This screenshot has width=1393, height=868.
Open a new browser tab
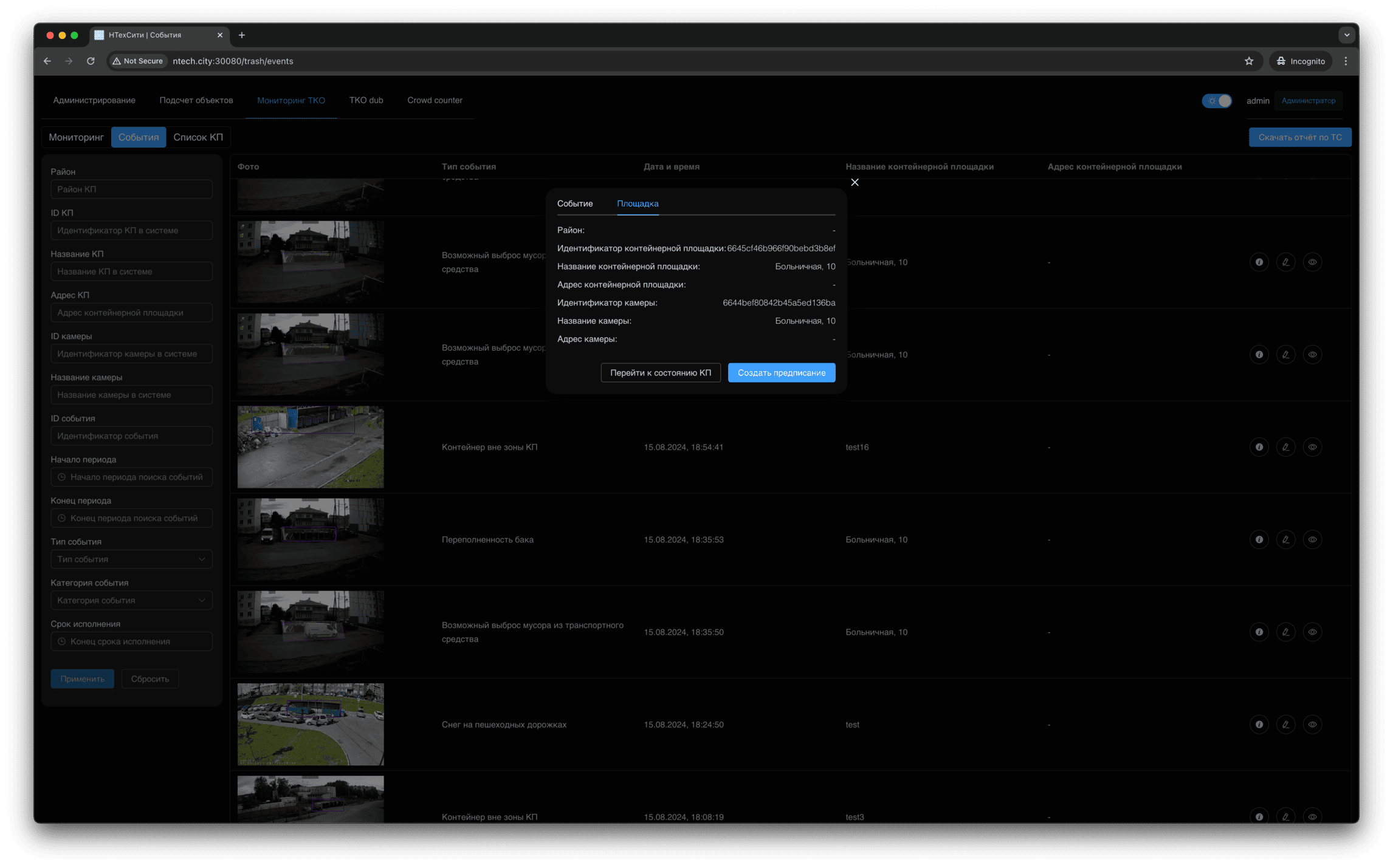coord(242,35)
